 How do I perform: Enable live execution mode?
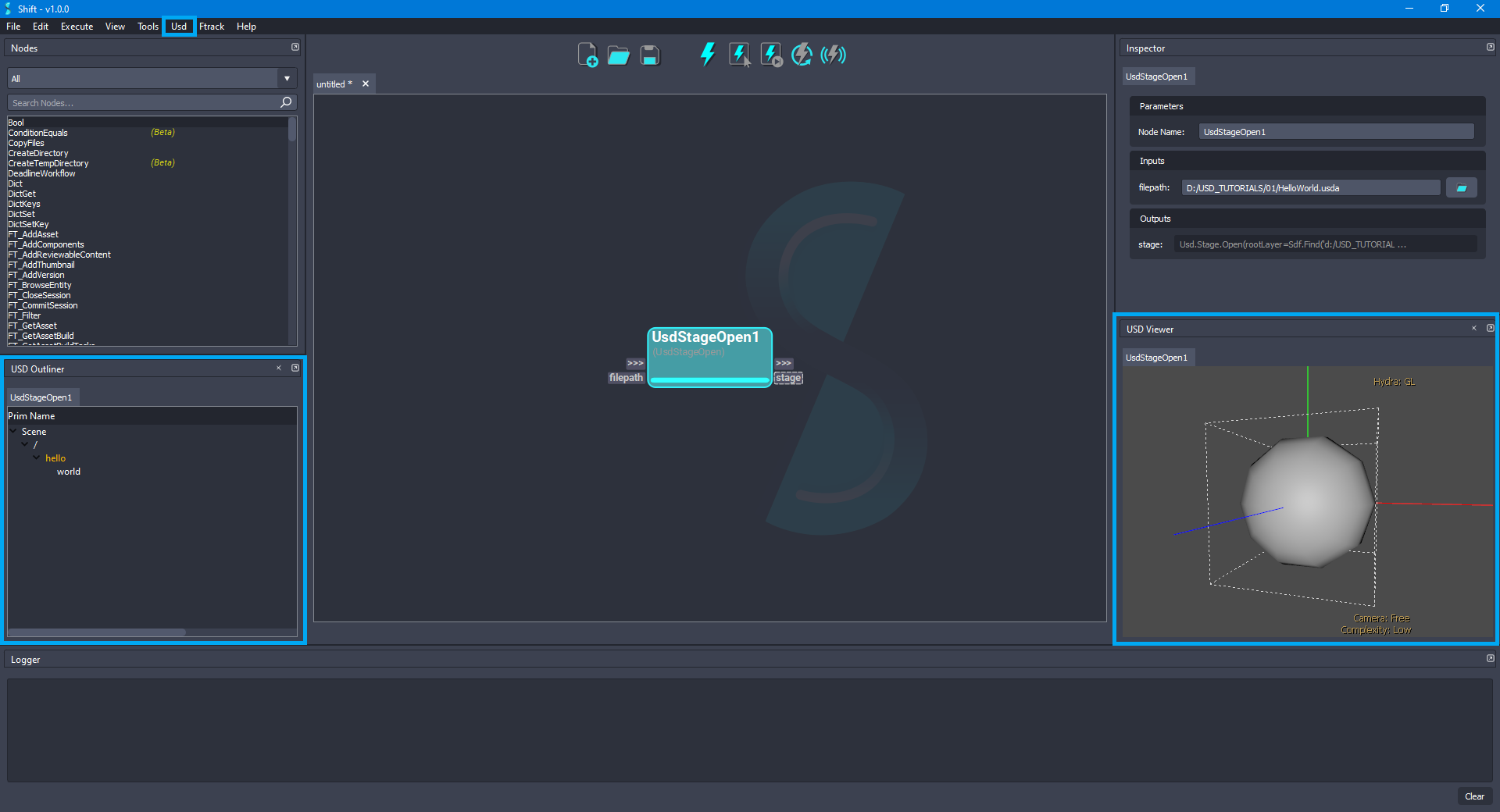pos(833,54)
